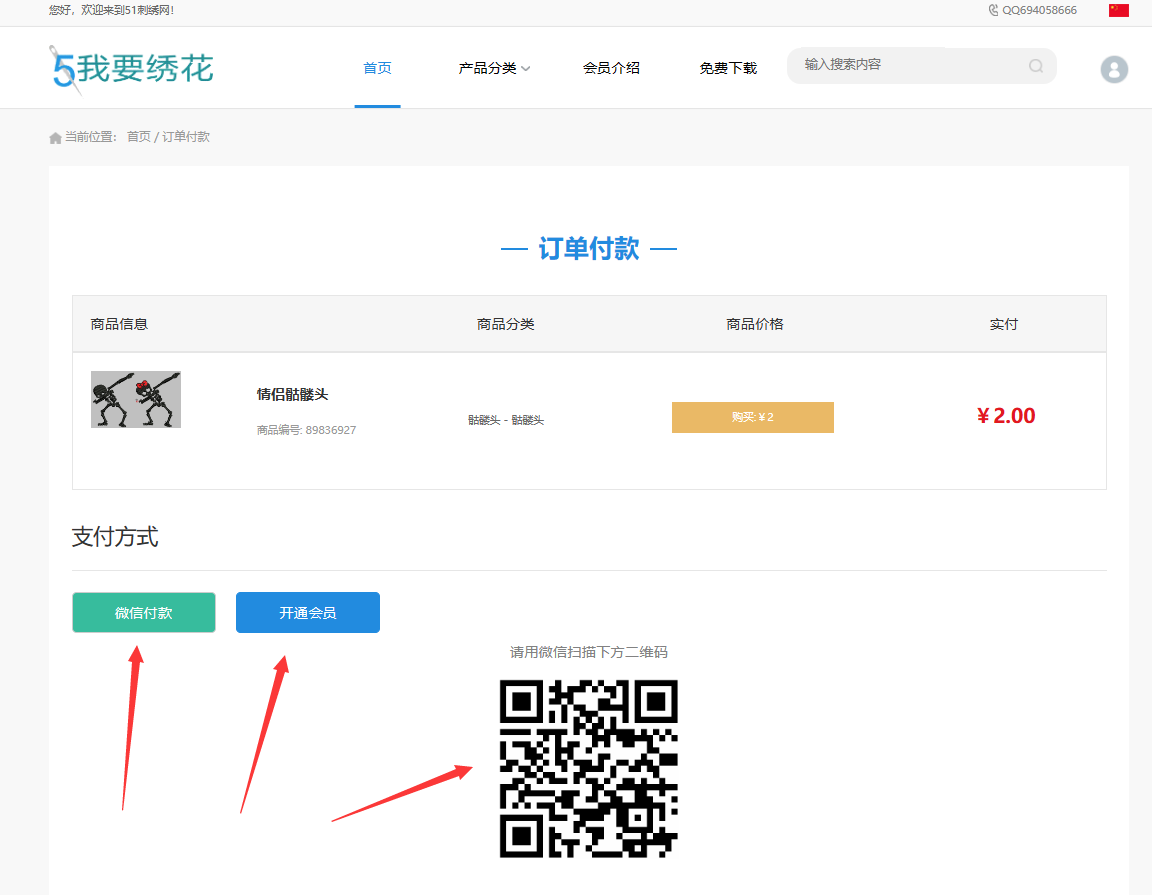1152x895 pixels.
Task: Click the Chinese flag language icon
Action: (1118, 10)
